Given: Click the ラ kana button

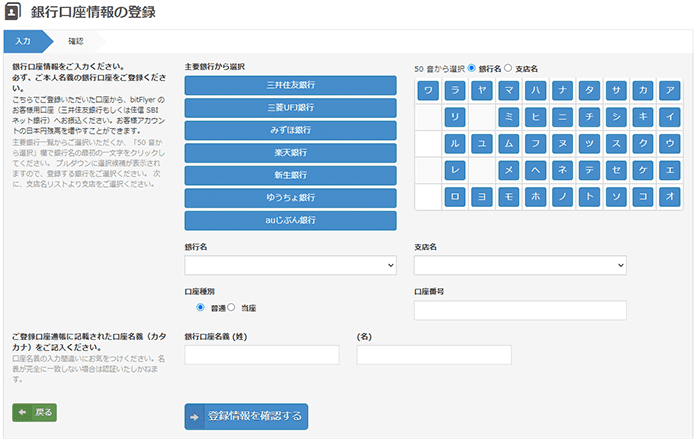Looking at the screenshot, I should (x=455, y=90).
